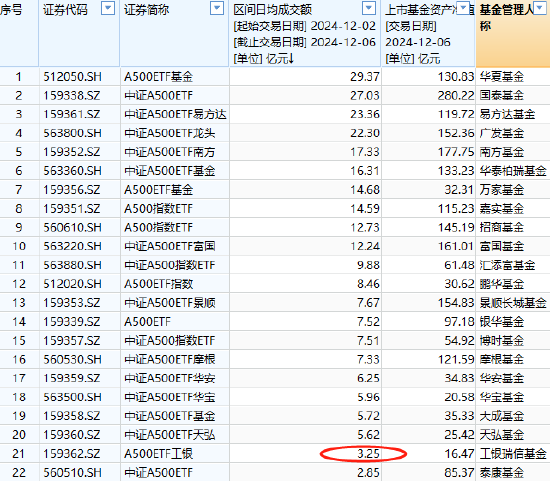Select the name cell 中证A500ETF华宝
The width and height of the screenshot is (550, 481).
[x=170, y=397]
